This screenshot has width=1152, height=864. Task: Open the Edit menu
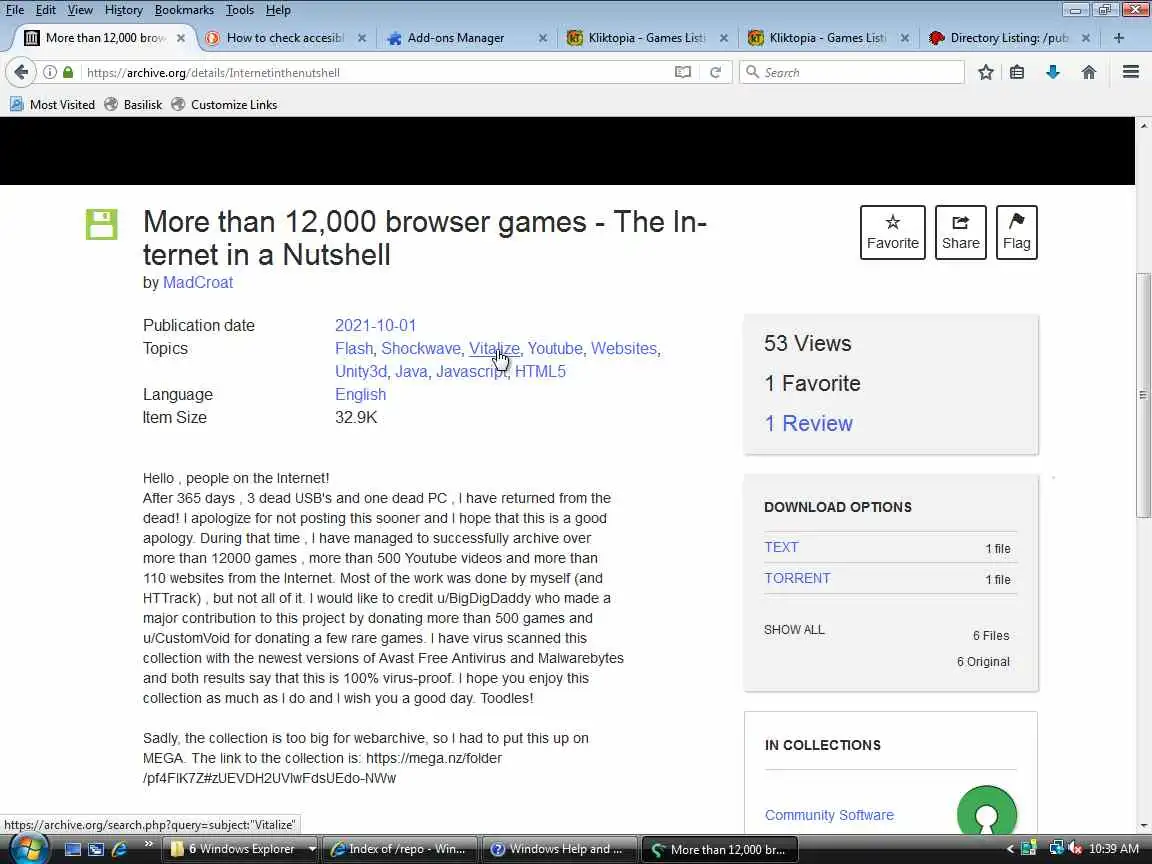pyautogui.click(x=46, y=10)
